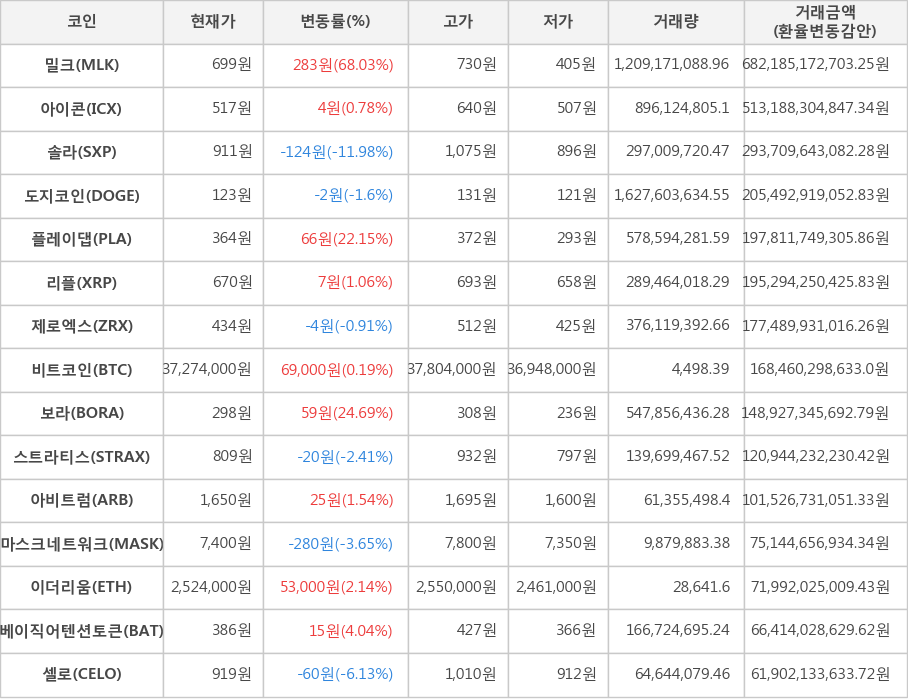Select the 변동률(%) column header
The image size is (908, 700).
click(x=335, y=22)
